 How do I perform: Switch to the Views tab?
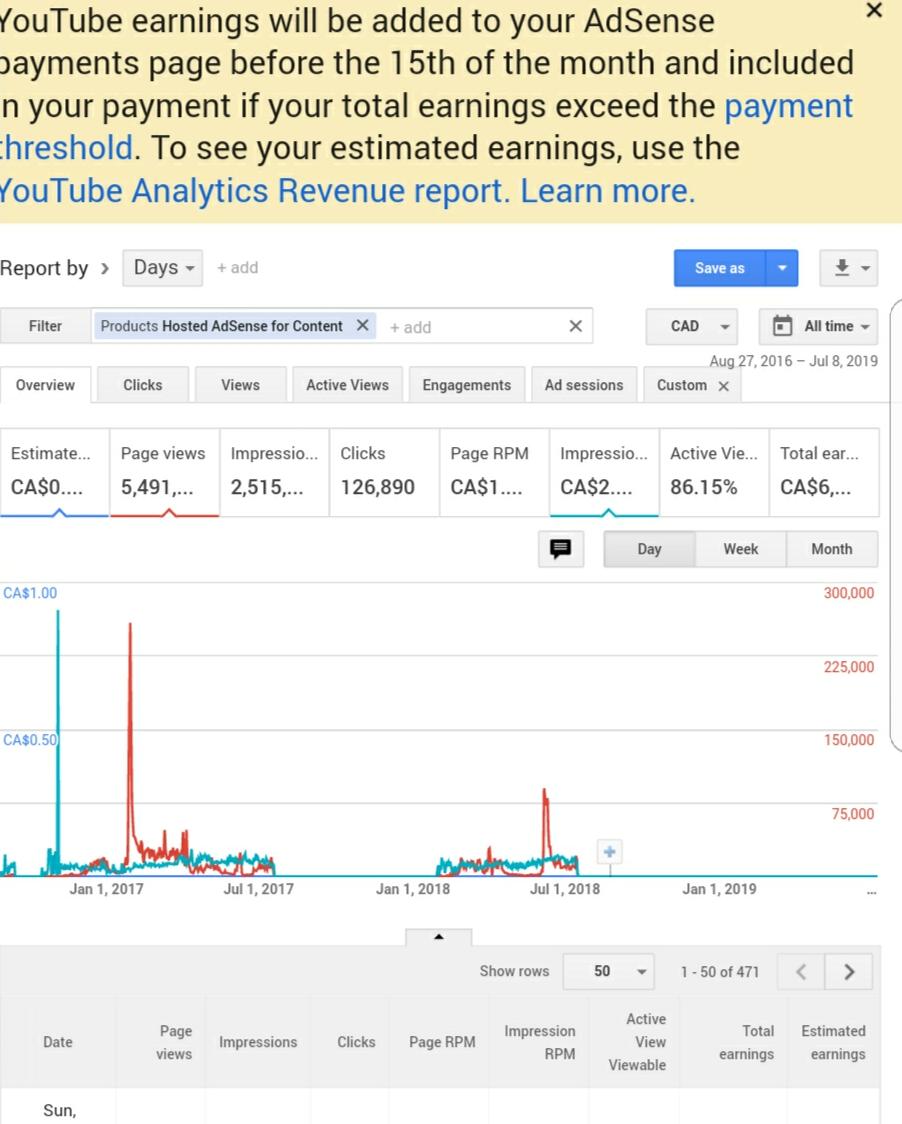click(x=240, y=385)
